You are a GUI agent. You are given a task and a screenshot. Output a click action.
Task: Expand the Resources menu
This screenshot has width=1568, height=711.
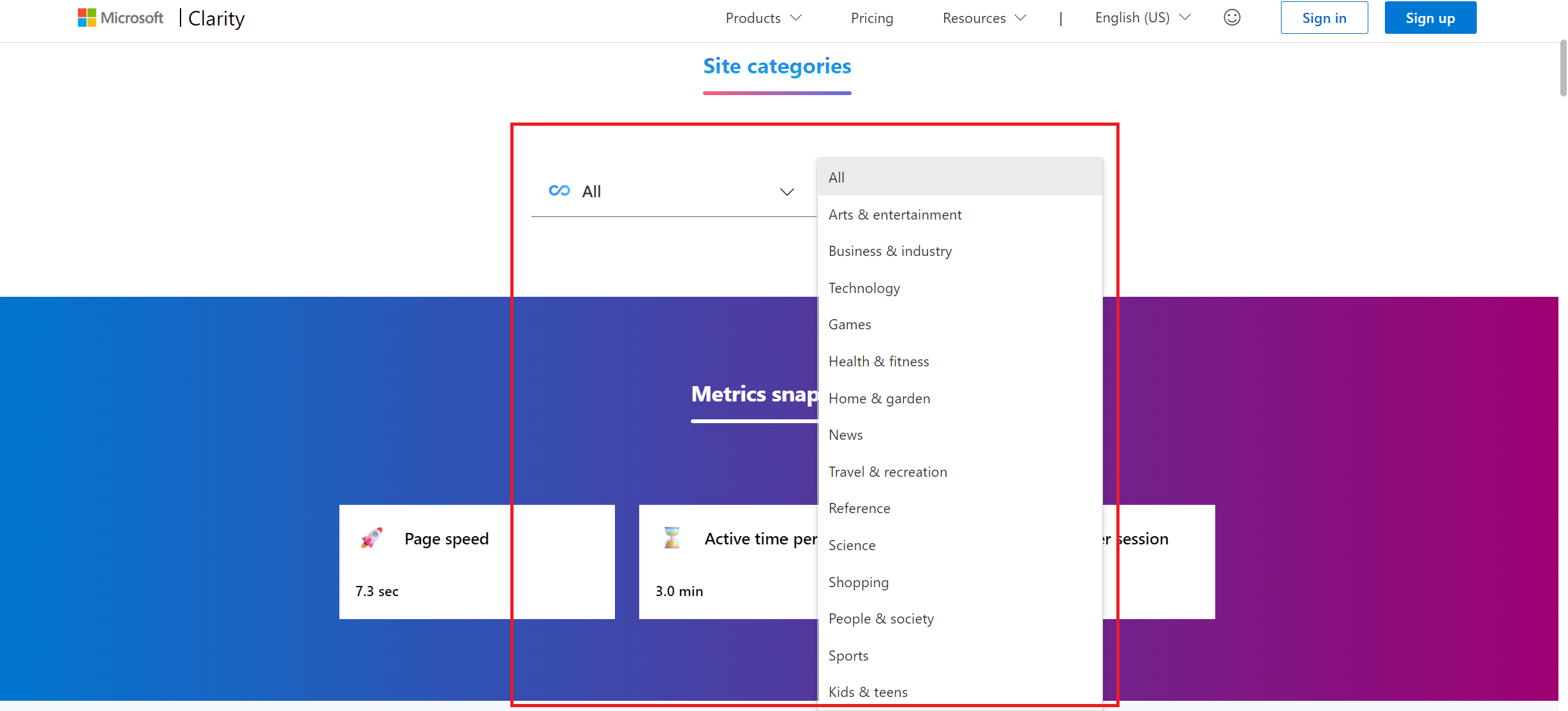984,18
